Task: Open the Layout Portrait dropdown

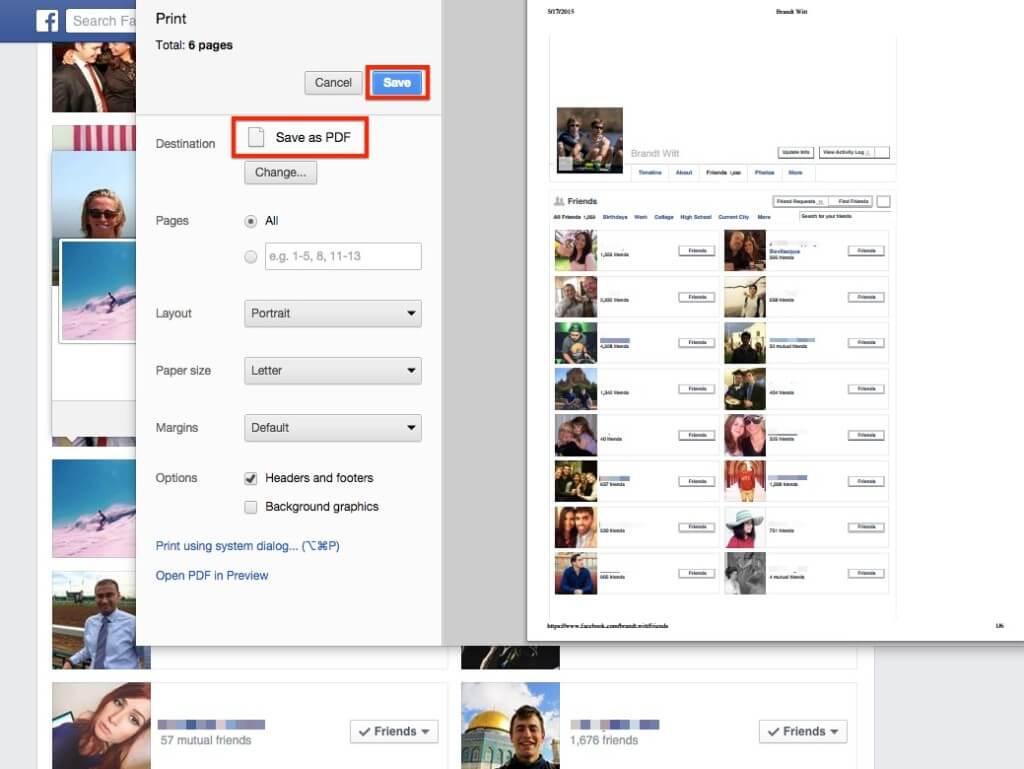Action: [332, 314]
